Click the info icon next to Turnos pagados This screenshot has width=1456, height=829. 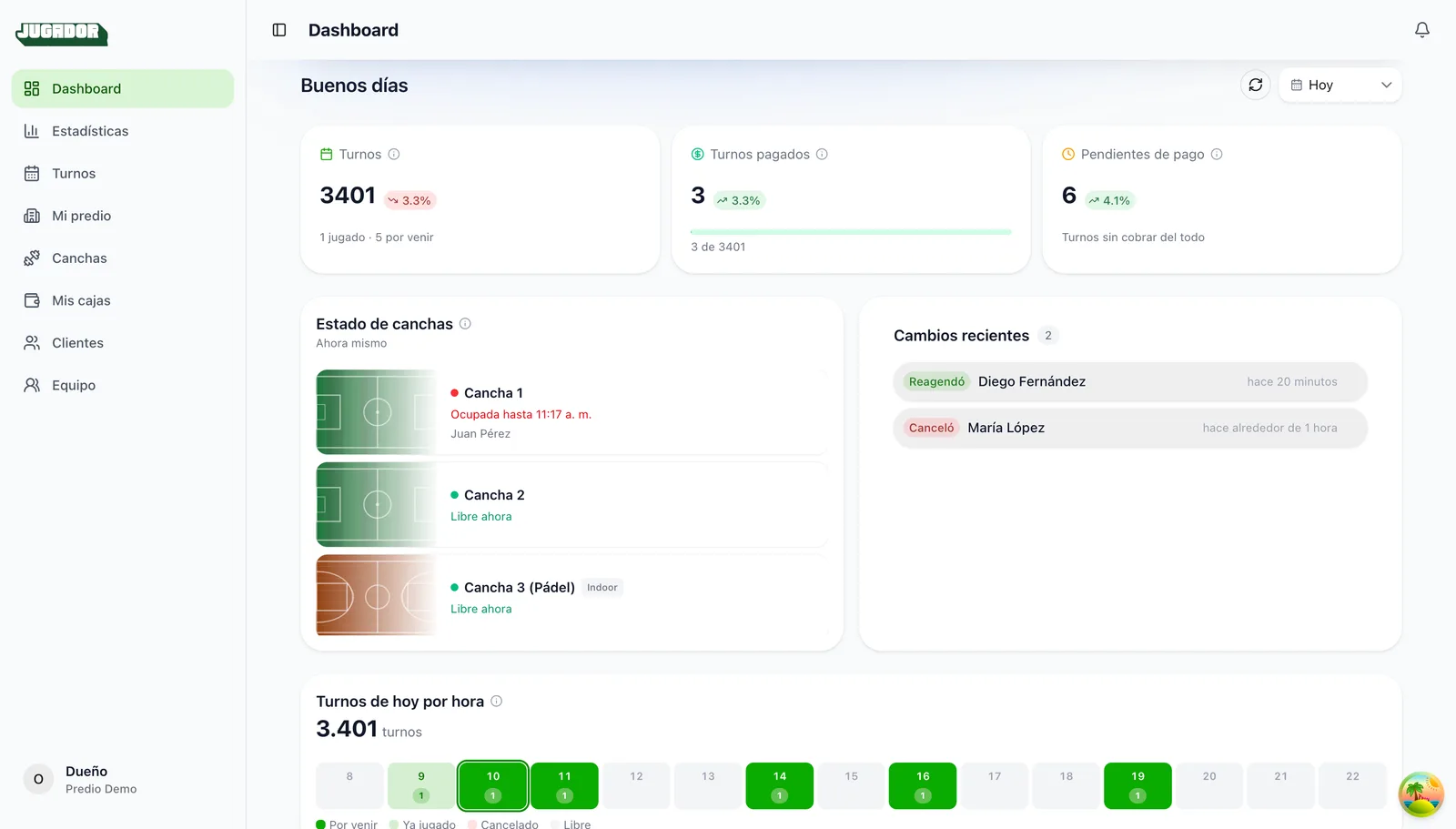click(x=822, y=154)
